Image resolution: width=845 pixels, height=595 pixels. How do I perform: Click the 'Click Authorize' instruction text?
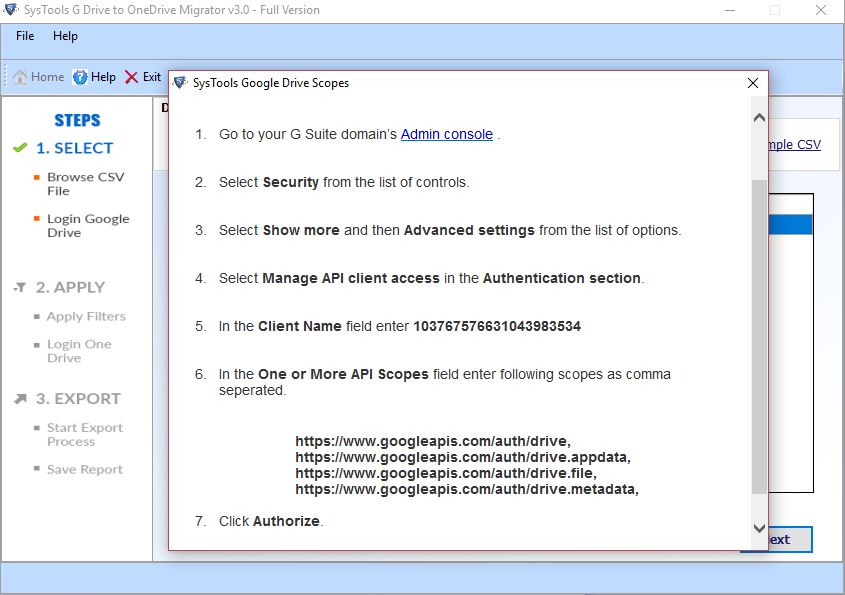coord(271,521)
